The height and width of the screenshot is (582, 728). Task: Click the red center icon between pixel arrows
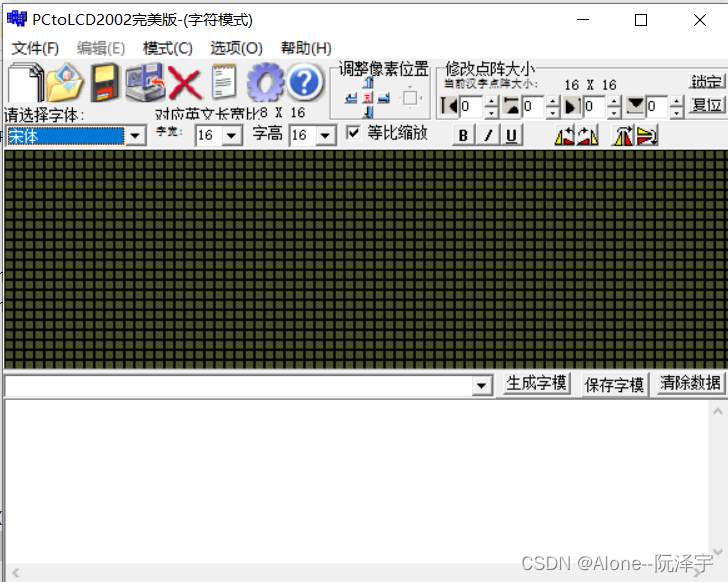click(368, 98)
